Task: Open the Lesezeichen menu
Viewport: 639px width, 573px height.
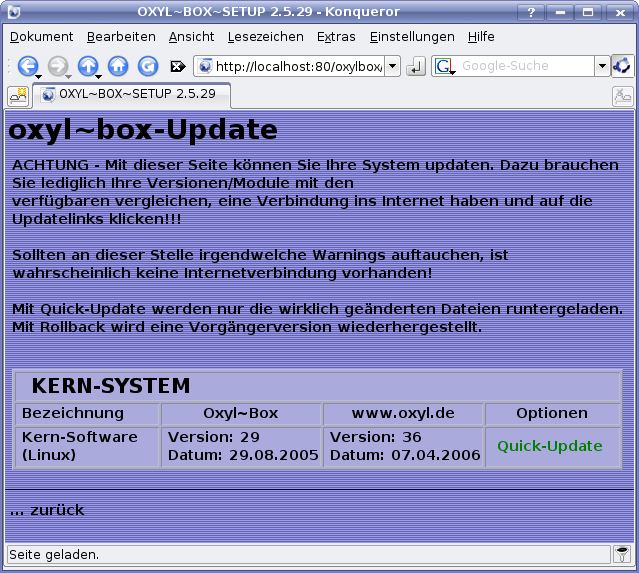Action: [x=265, y=37]
